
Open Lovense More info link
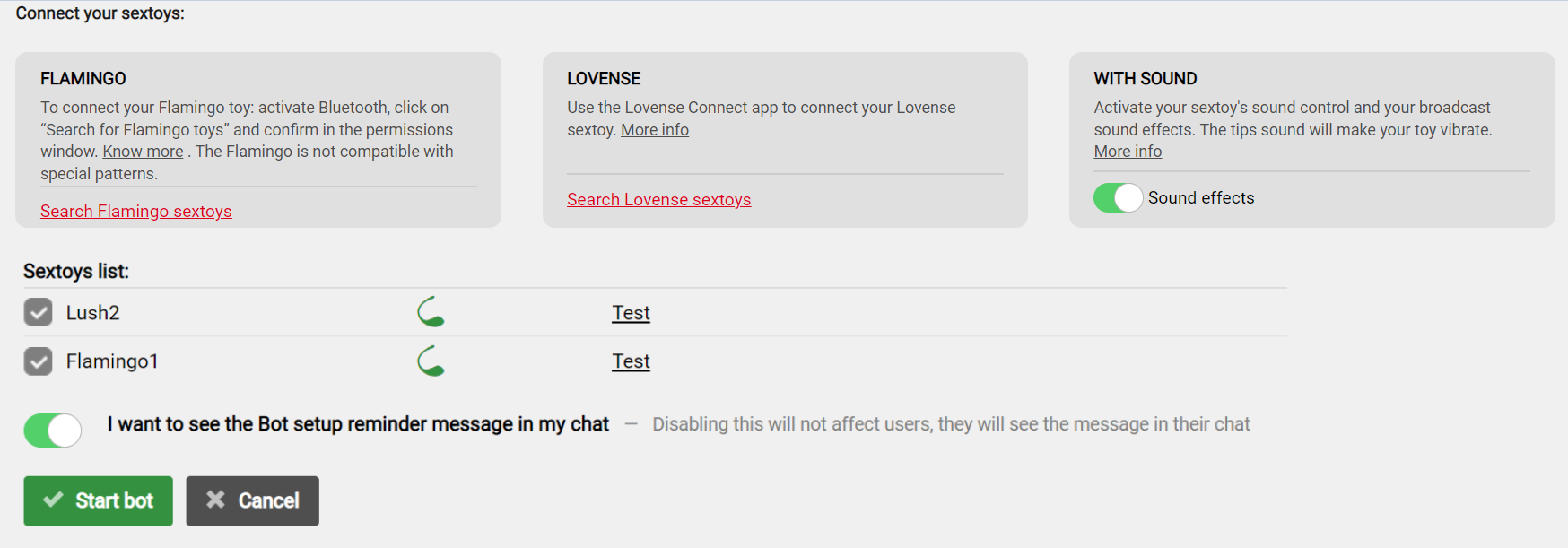[x=655, y=130]
